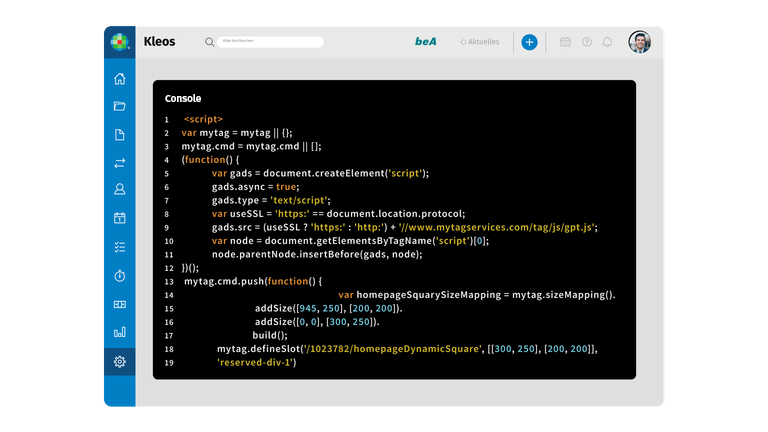Open the folder icon in sidebar

click(120, 106)
